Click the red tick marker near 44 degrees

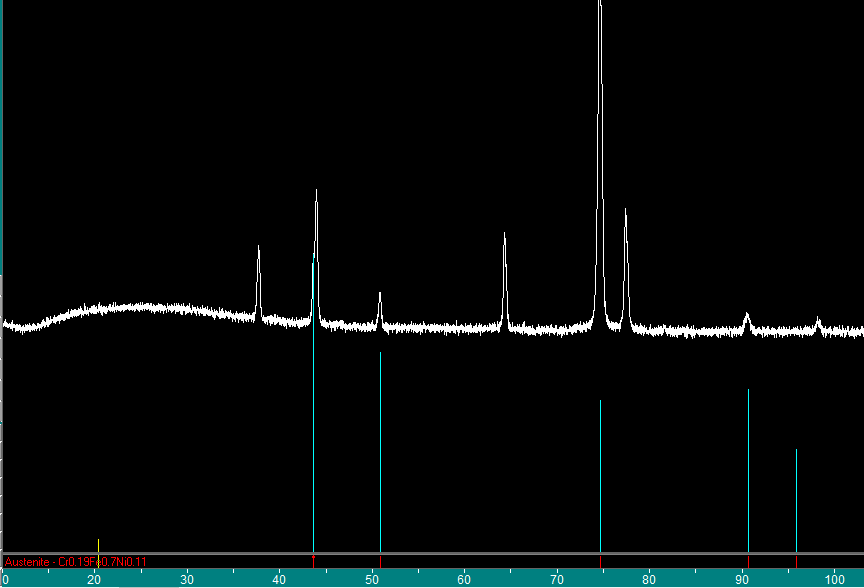coord(314,562)
